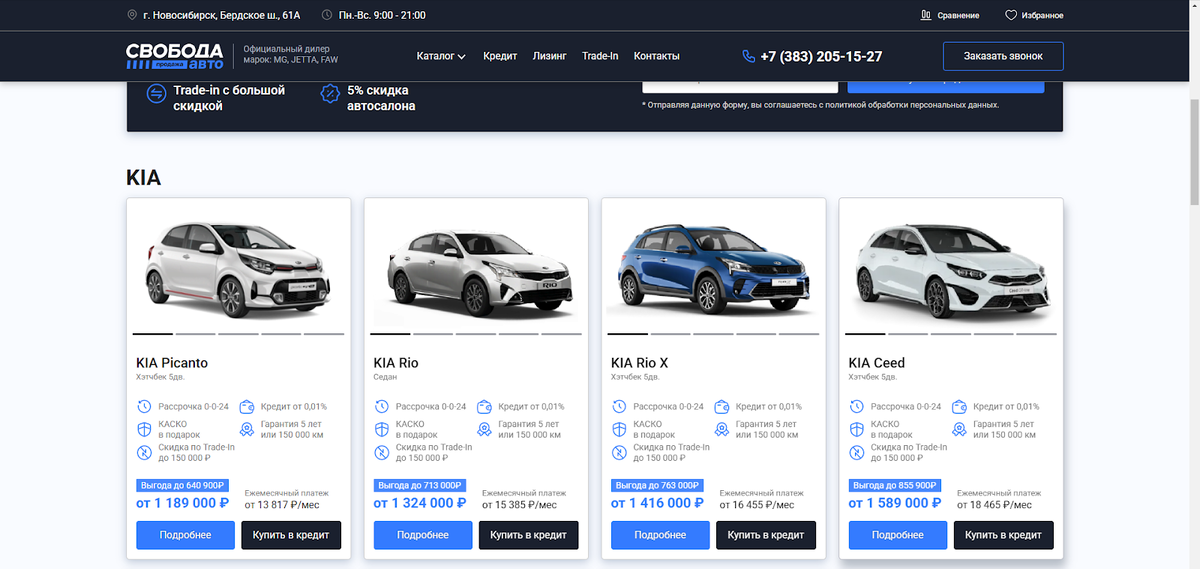Screen dimensions: 1200x569
Task: Click the price от 1 589 000 ₽
Action: [x=895, y=503]
